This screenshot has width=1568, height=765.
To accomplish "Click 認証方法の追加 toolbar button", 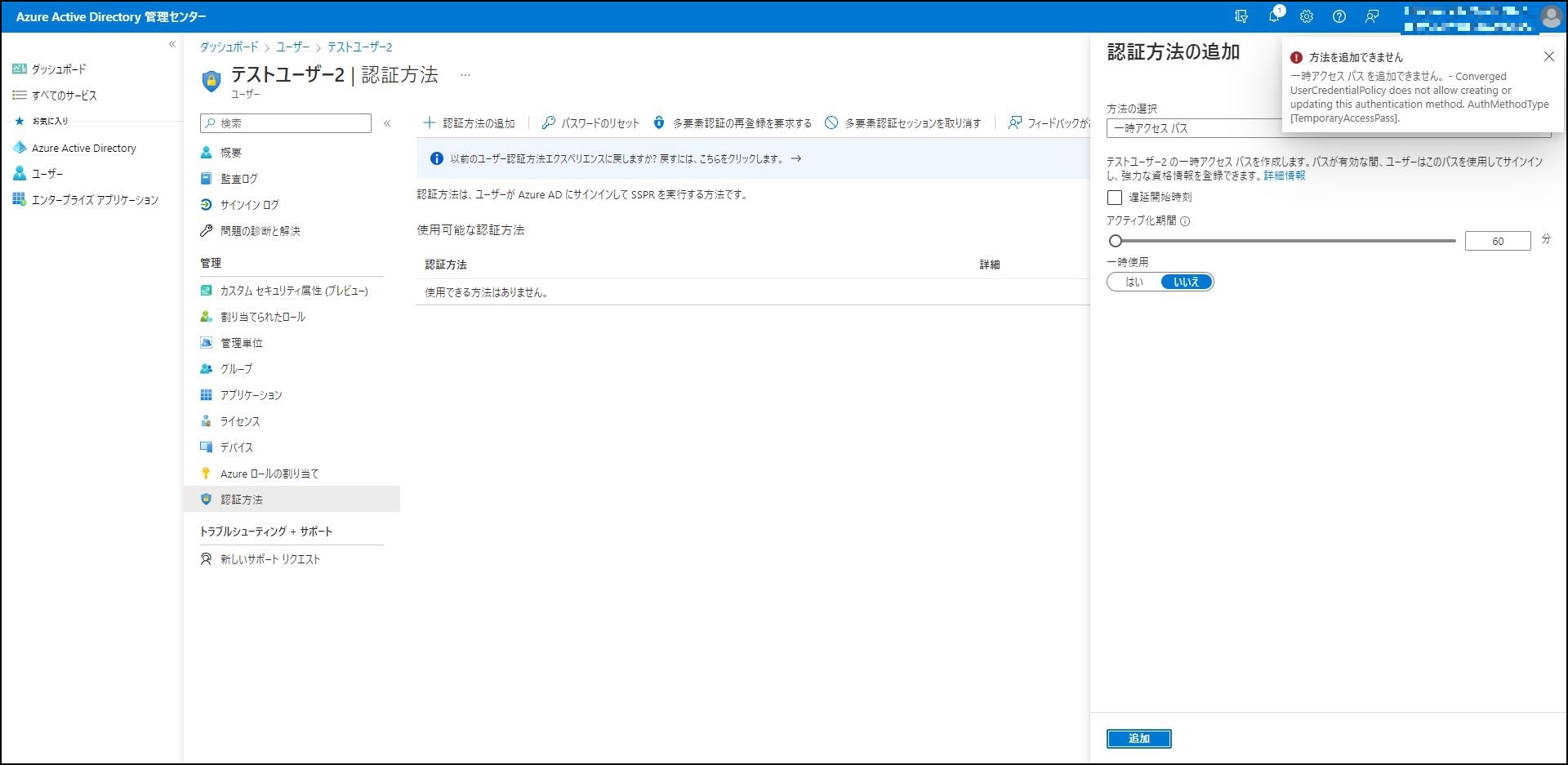I will click(x=469, y=123).
